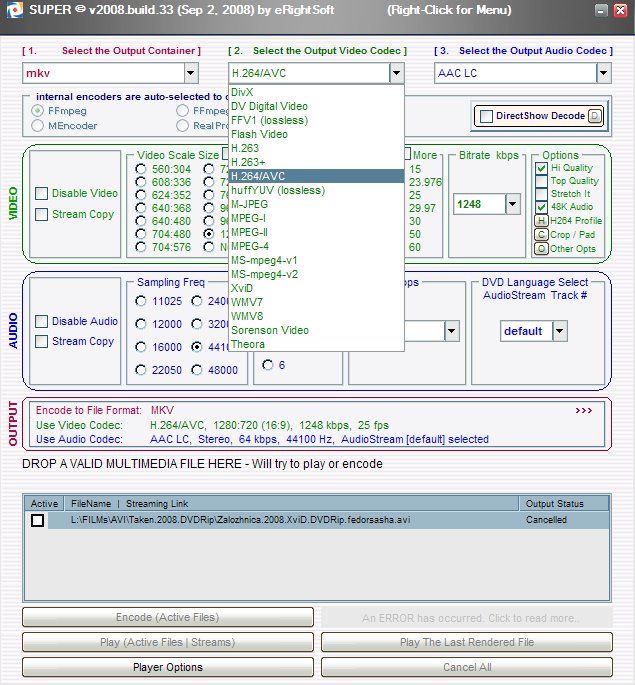This screenshot has height=685, width=635.
Task: Tick the Active checkbox for the AVI file
Action: tap(38, 521)
